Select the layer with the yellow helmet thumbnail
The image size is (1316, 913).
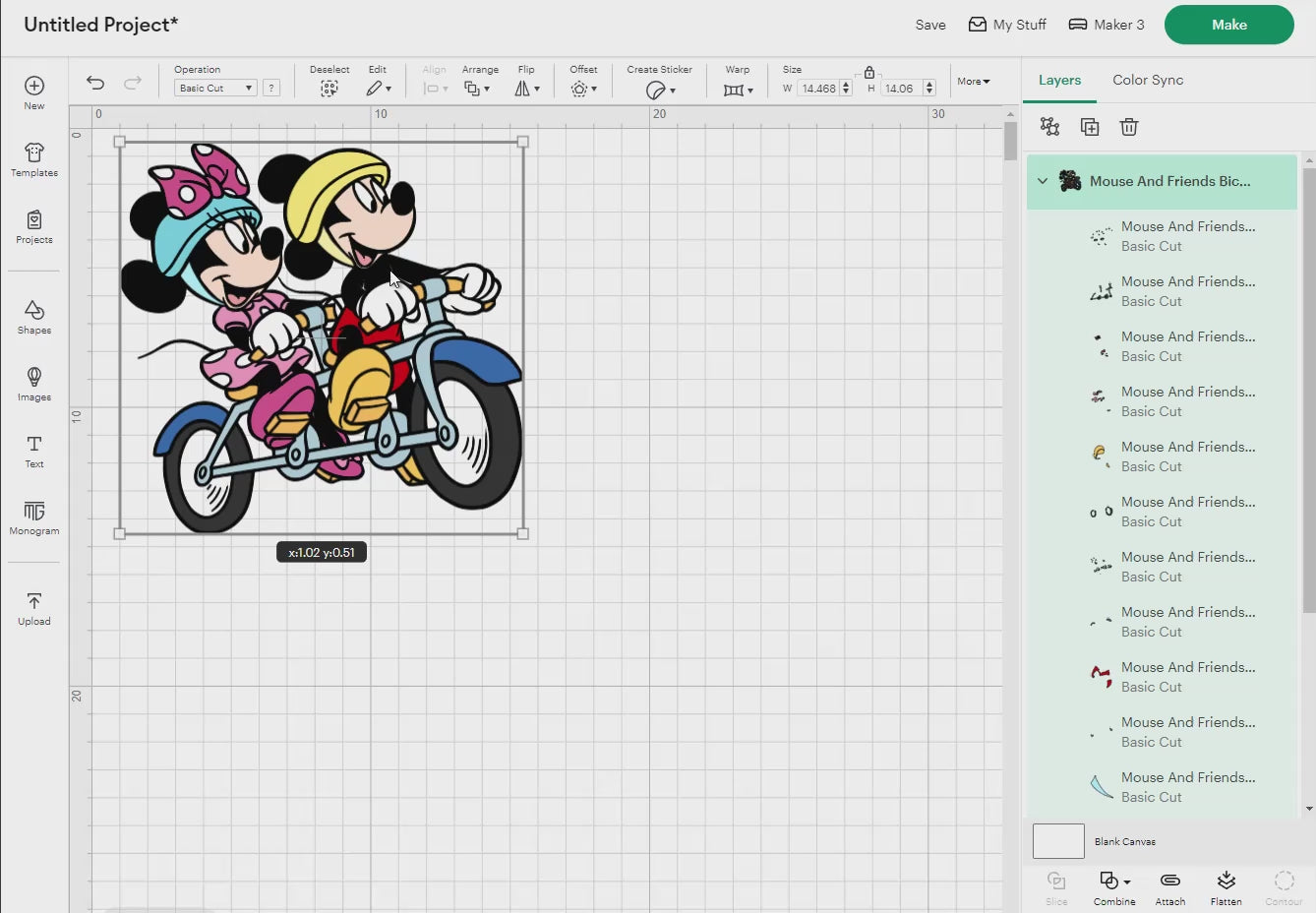point(1162,456)
